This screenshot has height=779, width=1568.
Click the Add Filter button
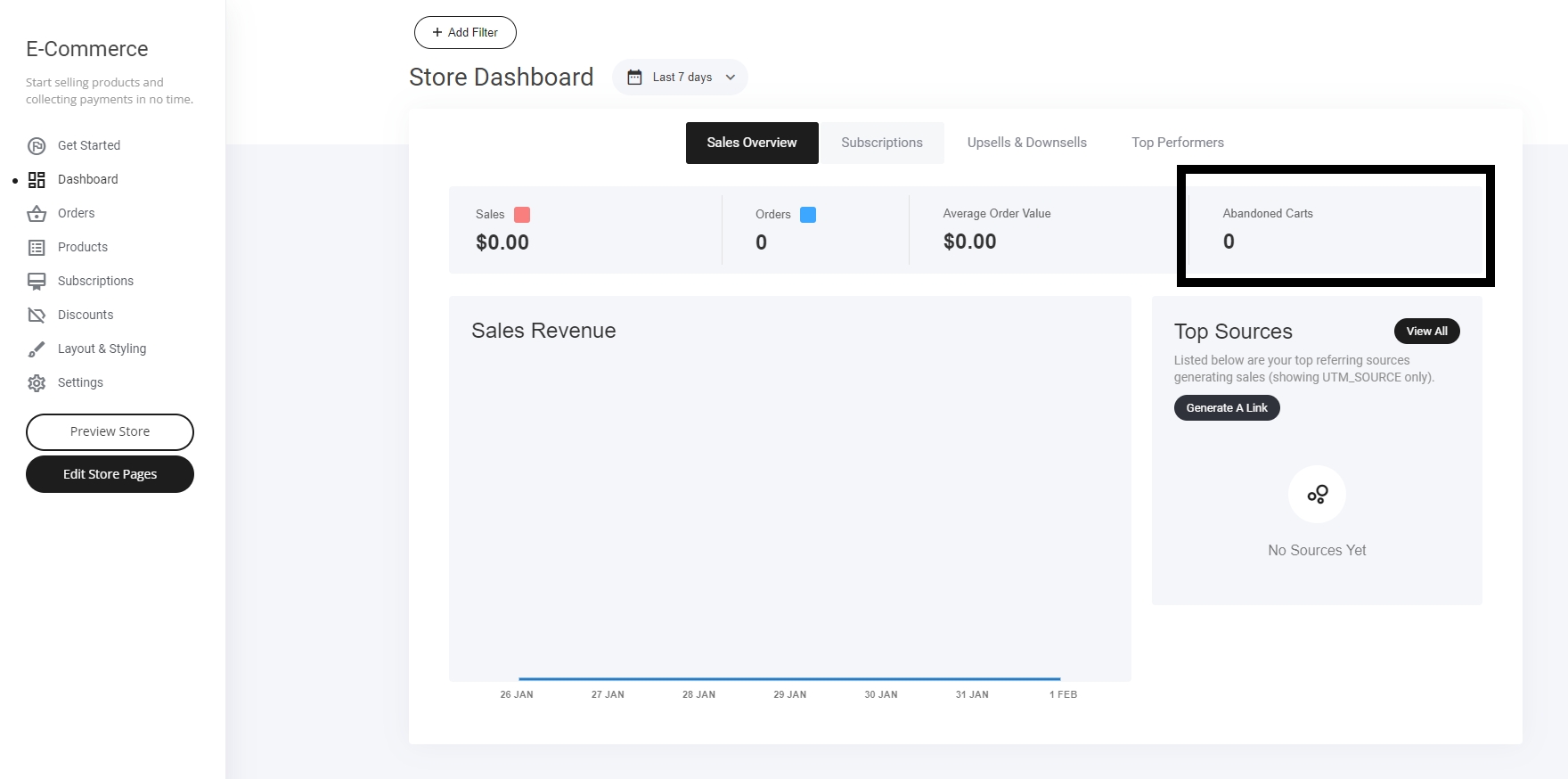pos(465,33)
